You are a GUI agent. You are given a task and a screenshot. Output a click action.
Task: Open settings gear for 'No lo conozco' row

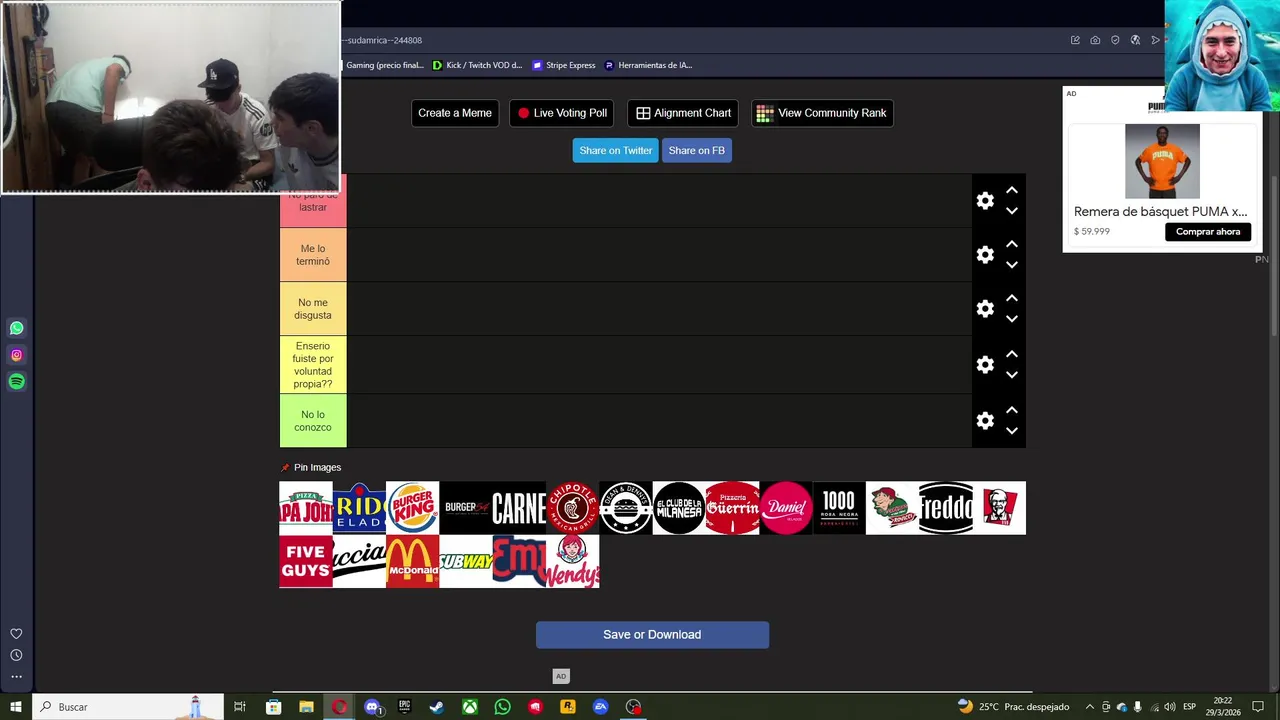point(985,421)
